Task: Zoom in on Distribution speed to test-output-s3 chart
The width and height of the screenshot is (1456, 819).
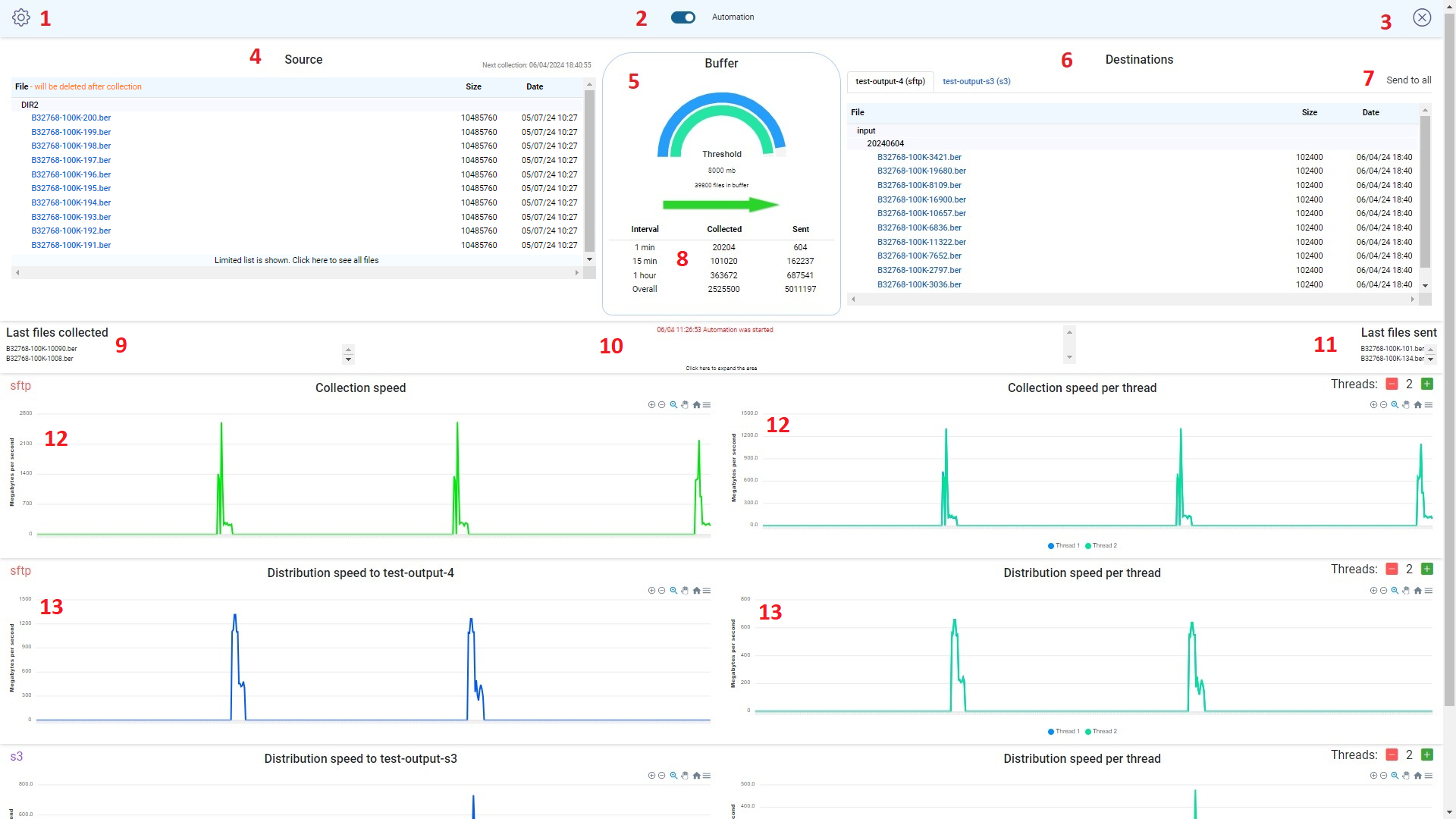Action: pyautogui.click(x=651, y=776)
